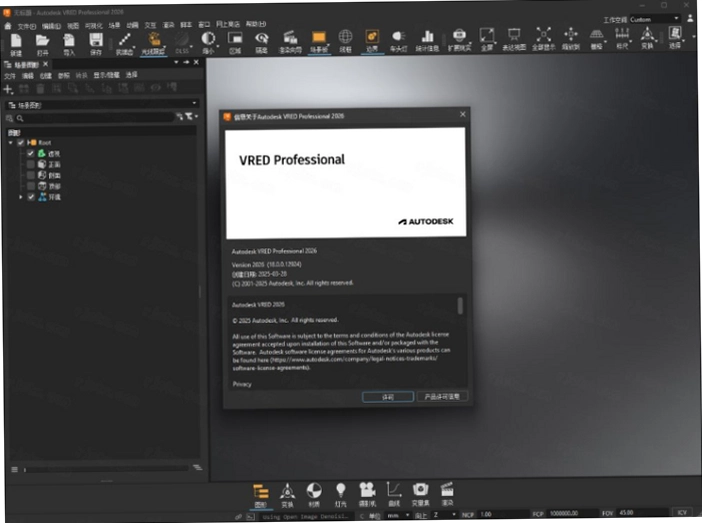Open the 显示/隐藏 menu in scenegraph panel
The image size is (702, 523).
click(106, 75)
